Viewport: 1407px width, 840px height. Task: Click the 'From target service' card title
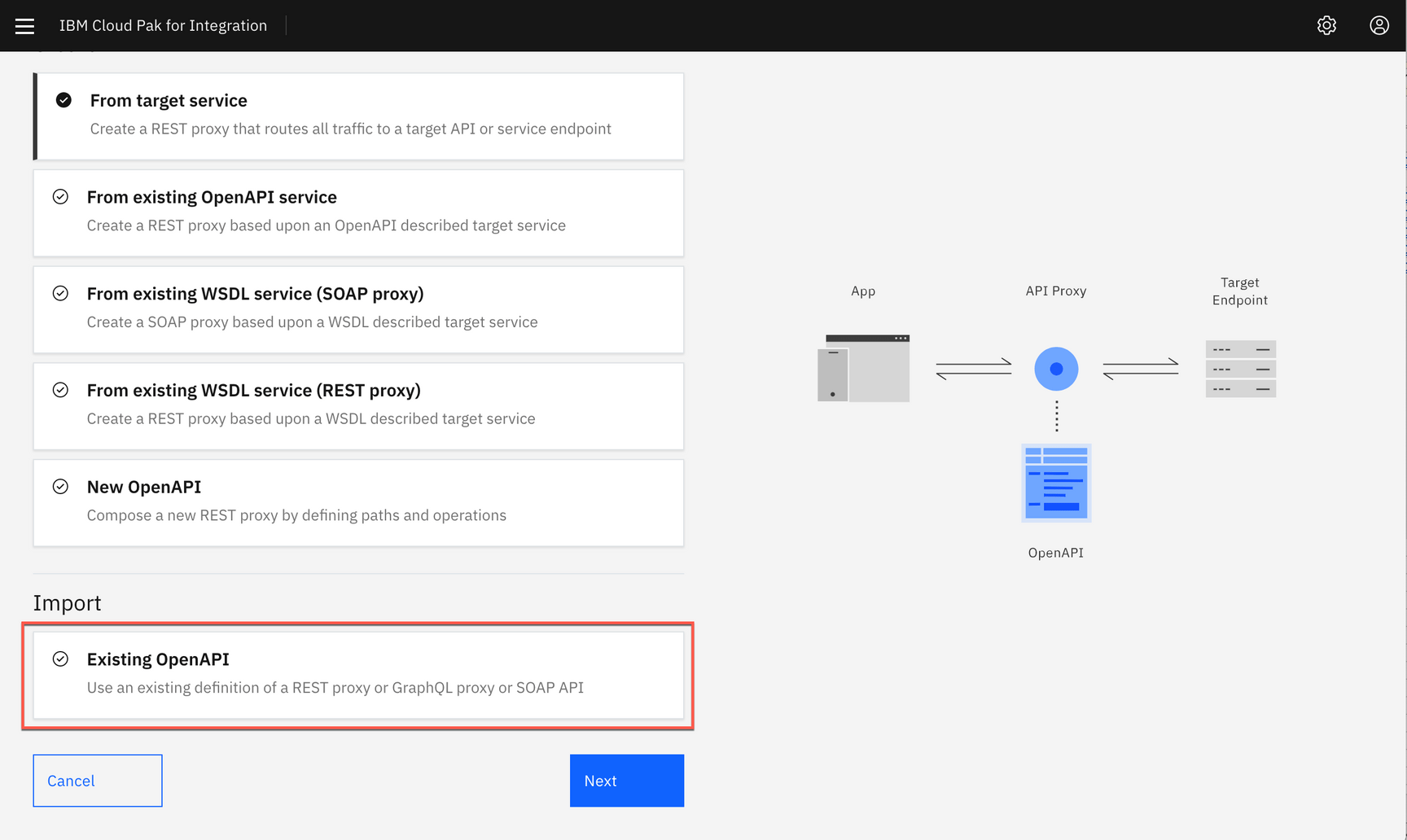point(169,100)
